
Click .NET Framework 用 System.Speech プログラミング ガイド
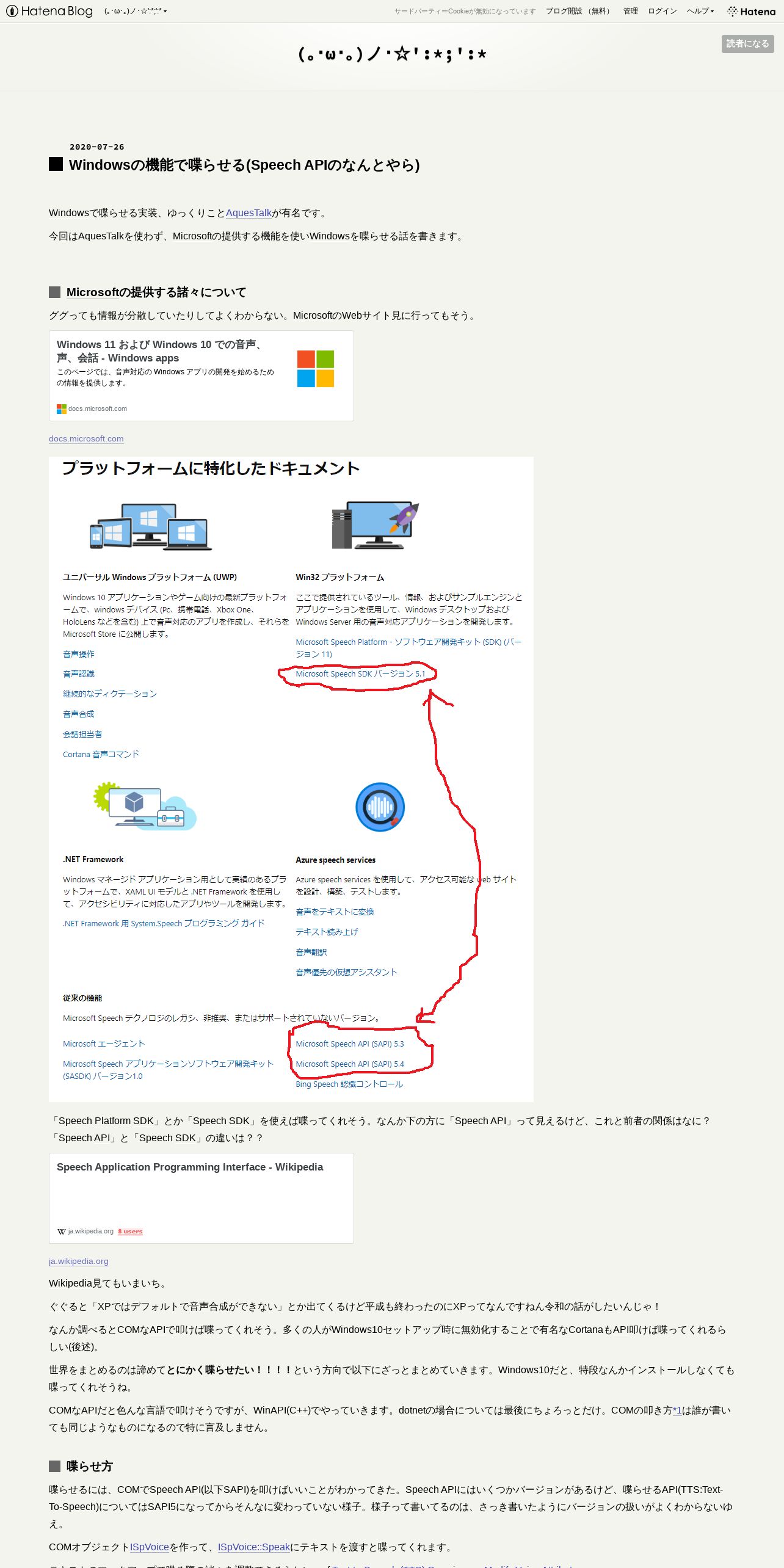164,923
